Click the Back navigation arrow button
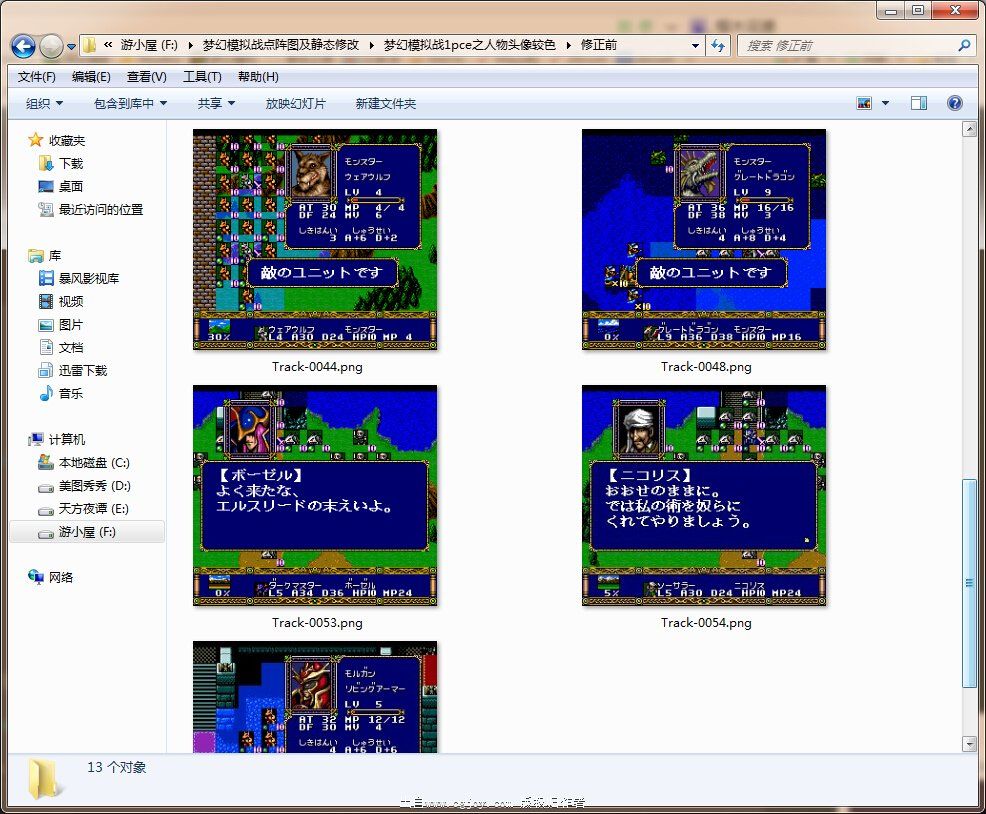This screenshot has width=986, height=814. pyautogui.click(x=24, y=46)
